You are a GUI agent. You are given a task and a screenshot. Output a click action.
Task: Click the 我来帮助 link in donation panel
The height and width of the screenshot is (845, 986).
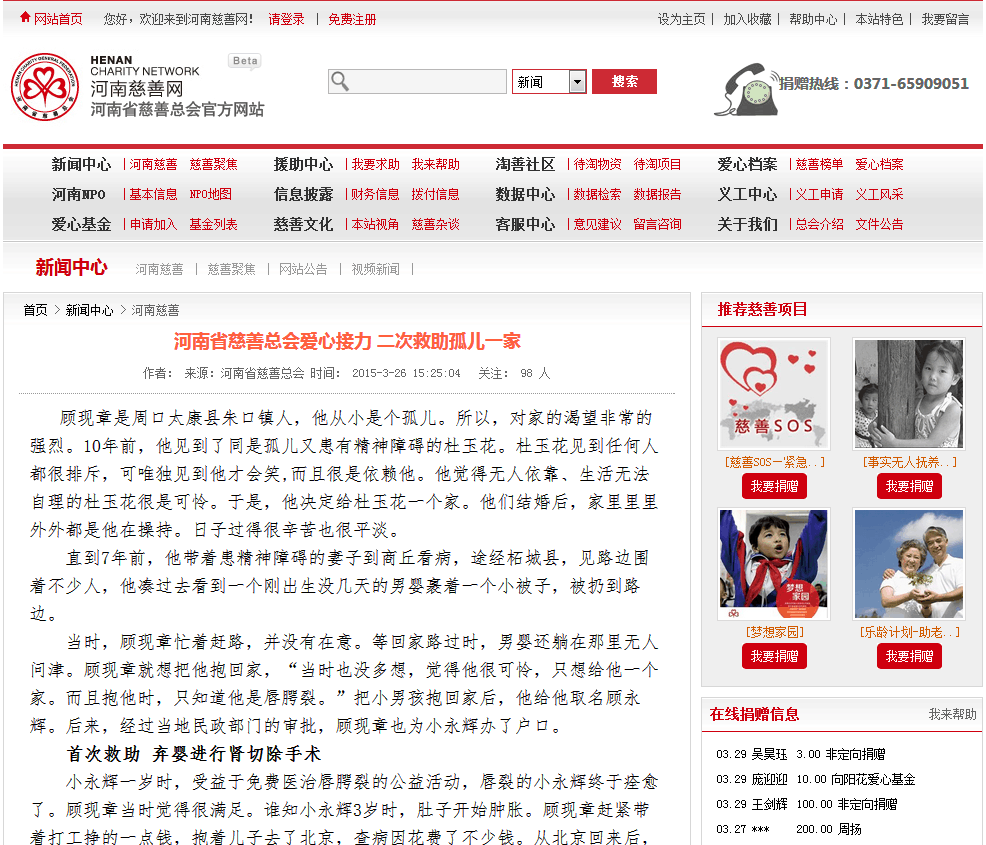coord(952,714)
